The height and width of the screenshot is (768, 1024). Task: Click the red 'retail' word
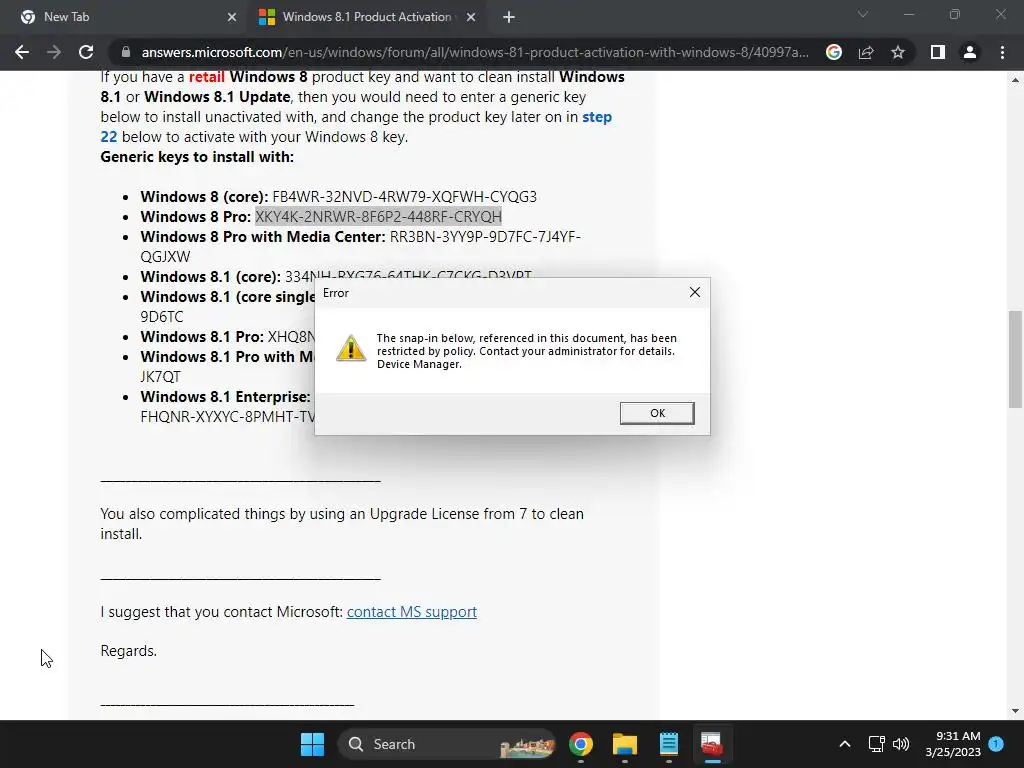[206, 77]
